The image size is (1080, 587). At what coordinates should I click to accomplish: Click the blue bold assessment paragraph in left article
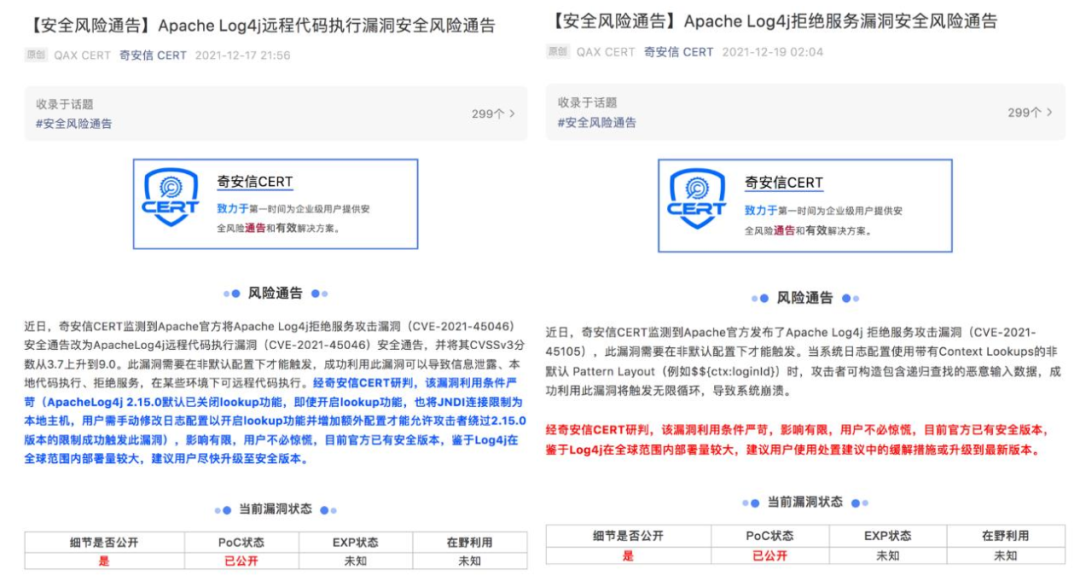pyautogui.click(x=276, y=421)
